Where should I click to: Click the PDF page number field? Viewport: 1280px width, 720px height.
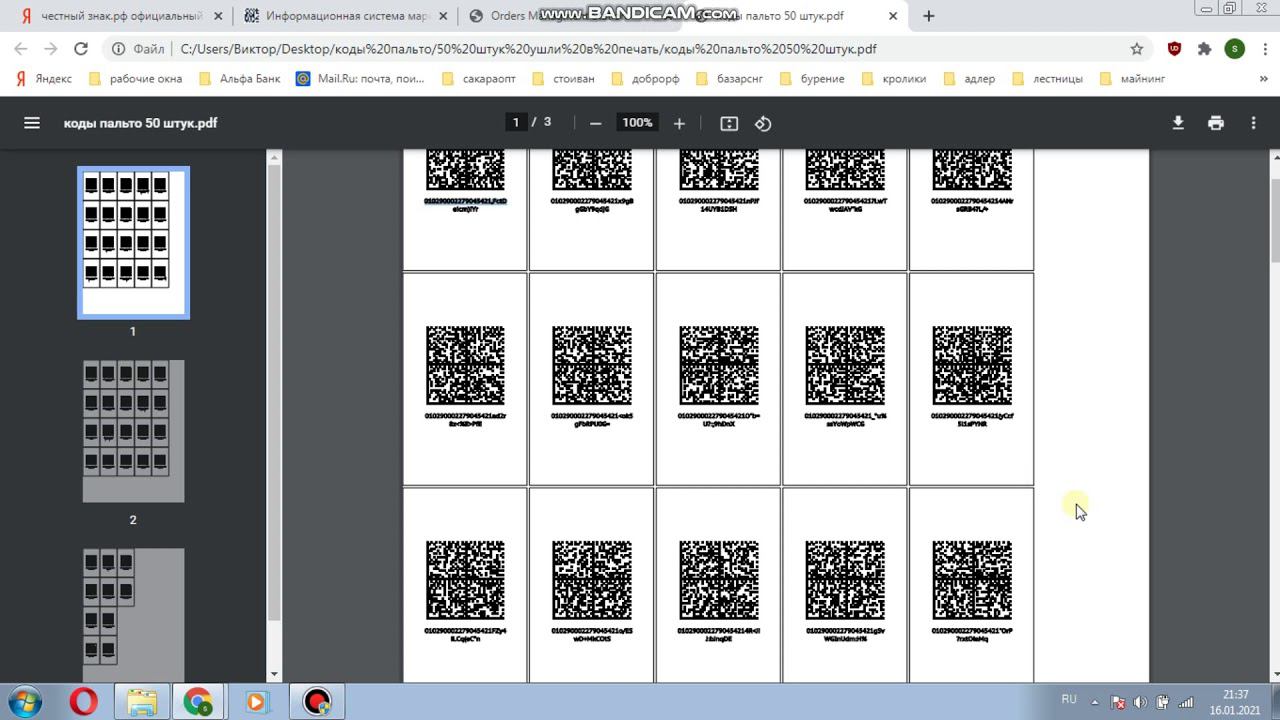(516, 122)
